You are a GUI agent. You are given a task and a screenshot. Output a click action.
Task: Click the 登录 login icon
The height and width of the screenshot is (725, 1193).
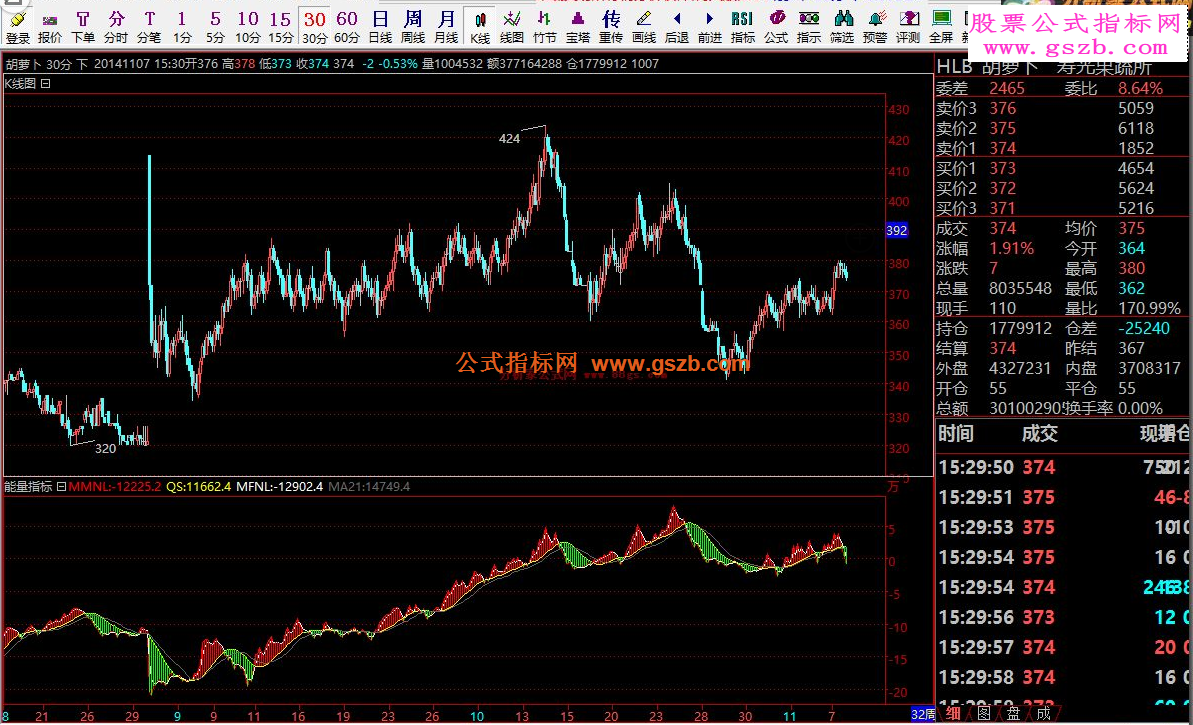[x=17, y=26]
